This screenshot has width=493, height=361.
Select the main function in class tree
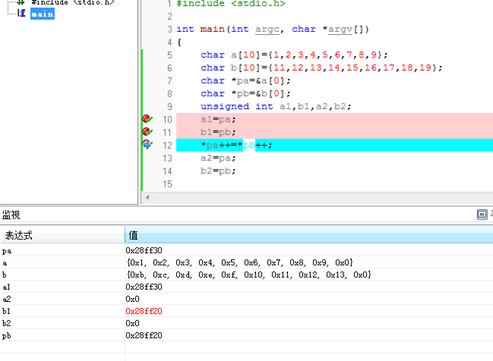coord(42,14)
